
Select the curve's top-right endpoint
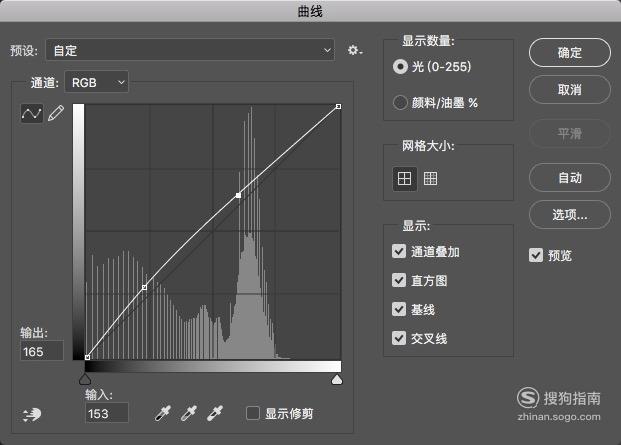(x=338, y=106)
